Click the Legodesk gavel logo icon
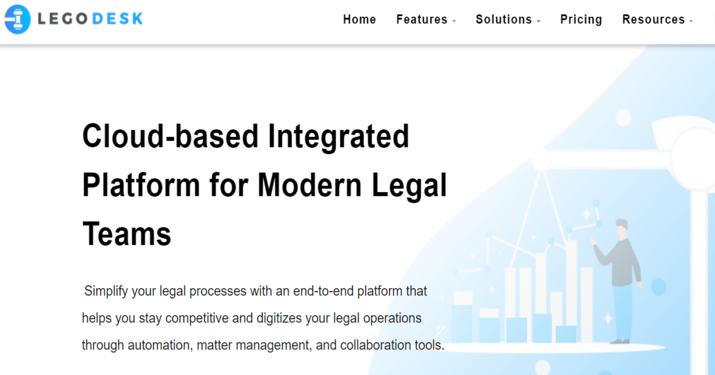 (x=17, y=19)
